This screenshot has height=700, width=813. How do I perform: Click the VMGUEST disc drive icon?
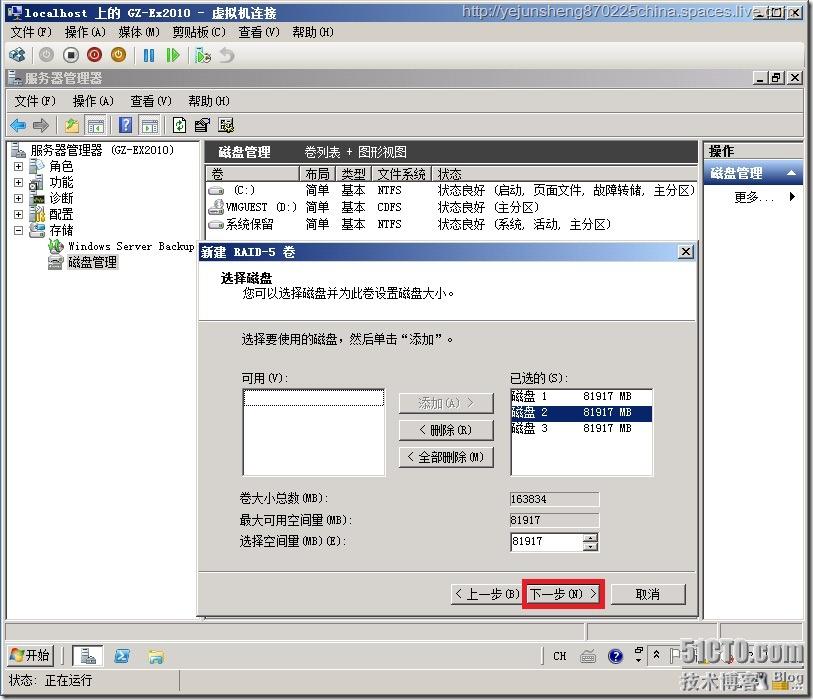point(216,207)
